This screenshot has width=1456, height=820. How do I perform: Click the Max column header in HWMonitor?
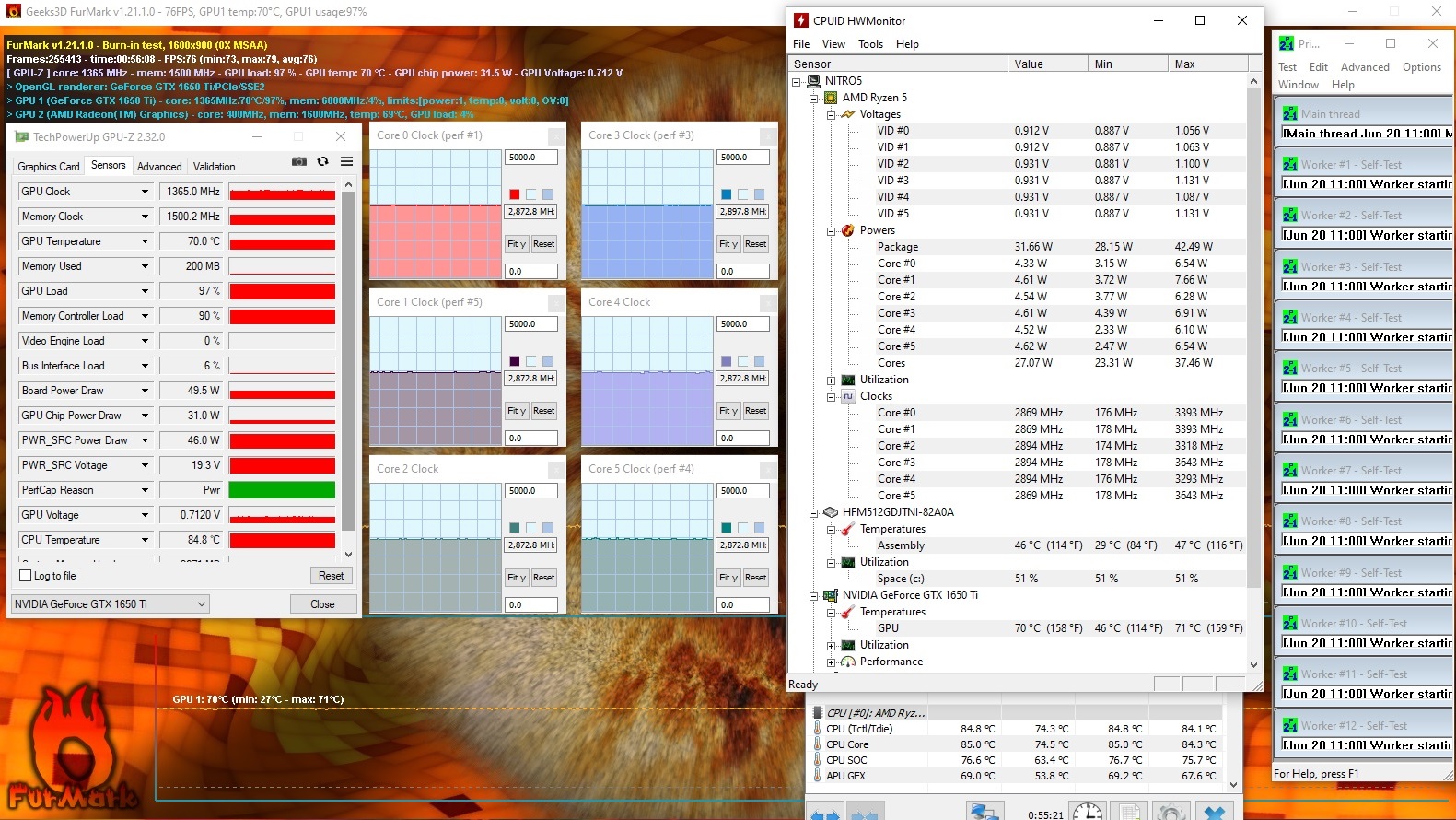(1207, 64)
